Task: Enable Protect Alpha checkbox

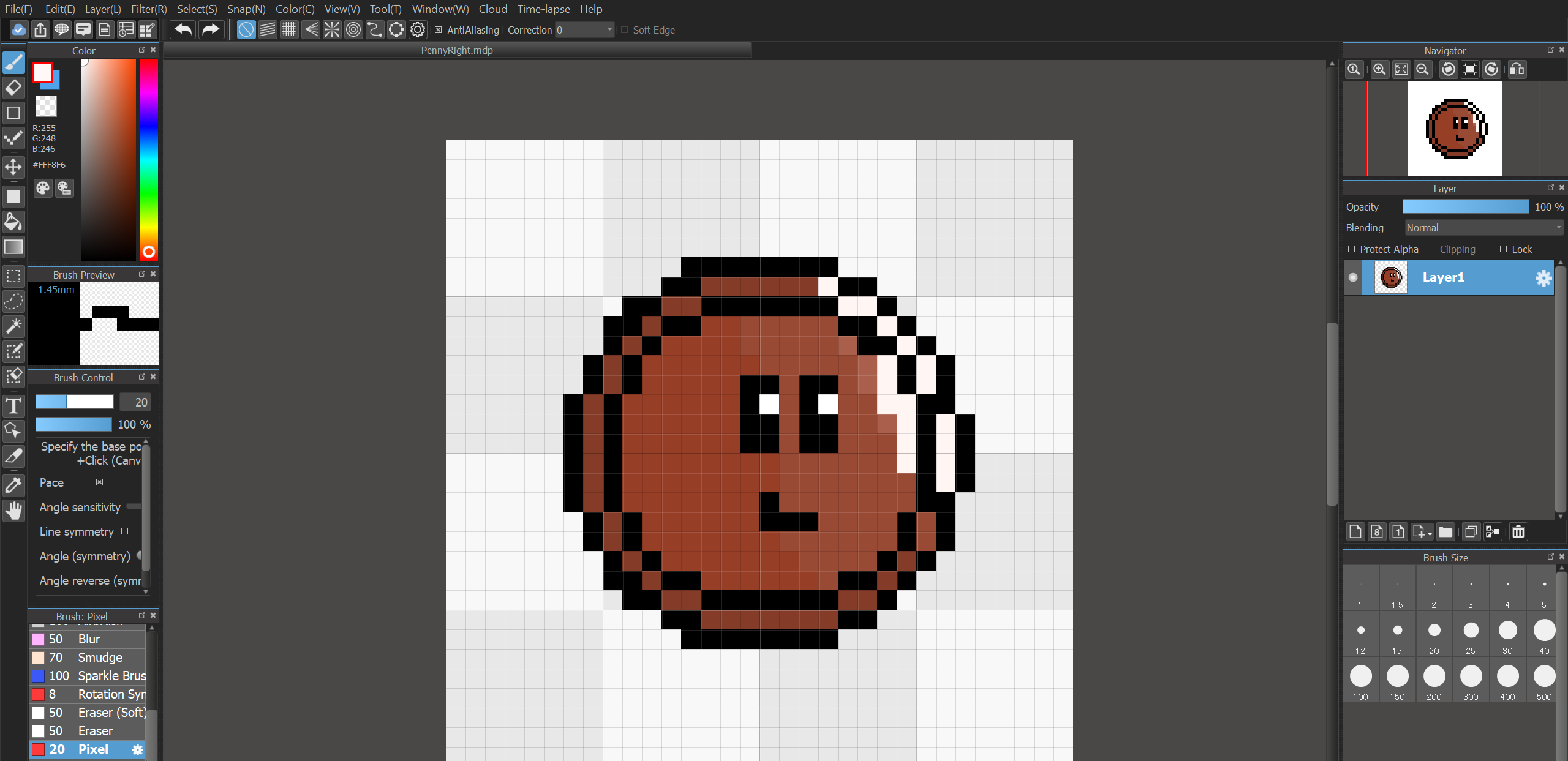Action: tap(1351, 249)
